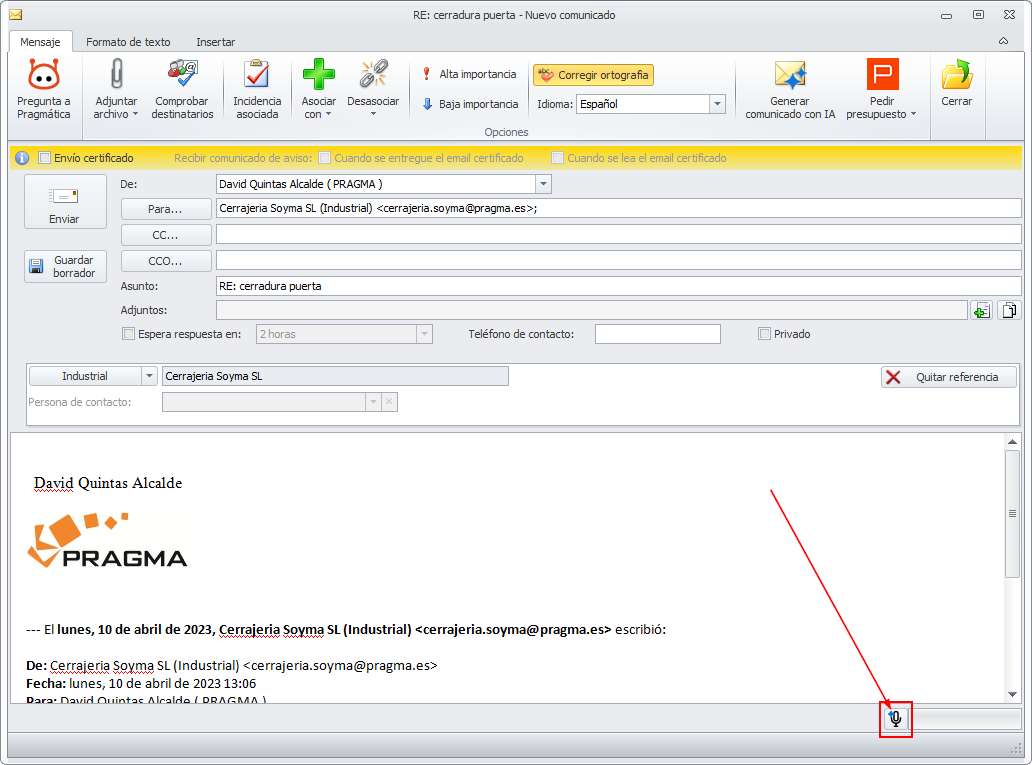Click the red X of Quitar referencia

coord(893,377)
